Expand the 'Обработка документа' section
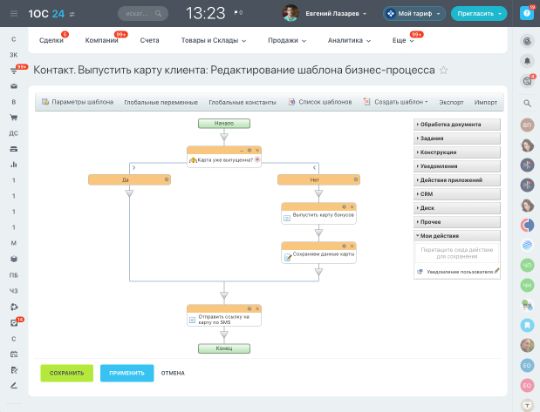The image size is (540, 412). (x=457, y=124)
